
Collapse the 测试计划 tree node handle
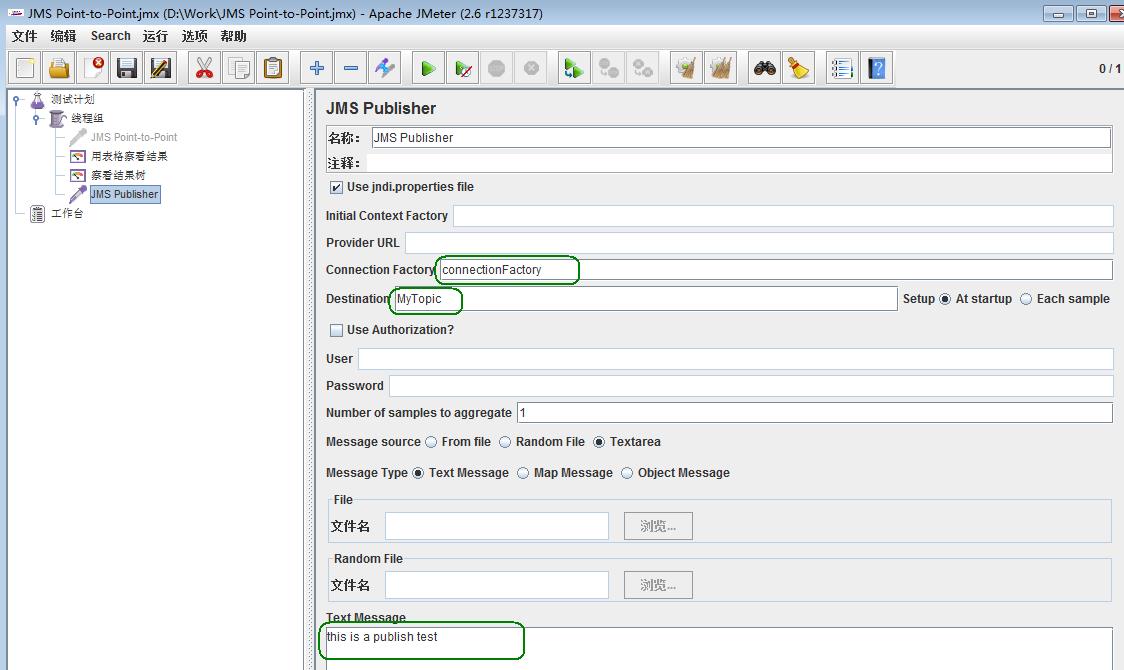pyautogui.click(x=17, y=100)
